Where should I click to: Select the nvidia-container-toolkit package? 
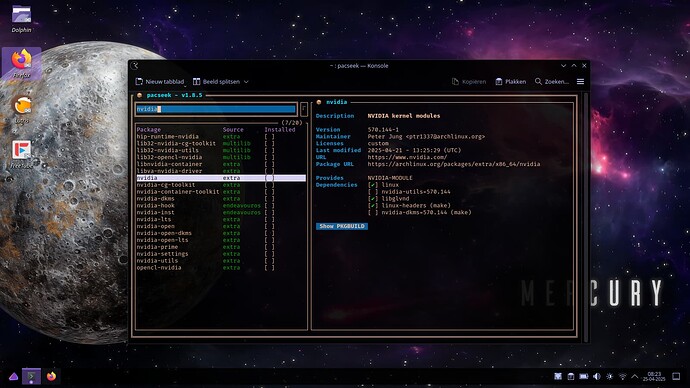pos(221,192)
